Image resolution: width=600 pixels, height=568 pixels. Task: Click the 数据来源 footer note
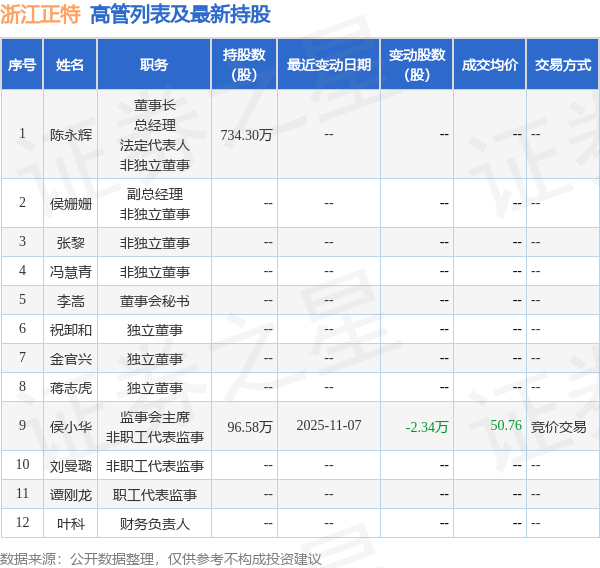tap(161, 559)
